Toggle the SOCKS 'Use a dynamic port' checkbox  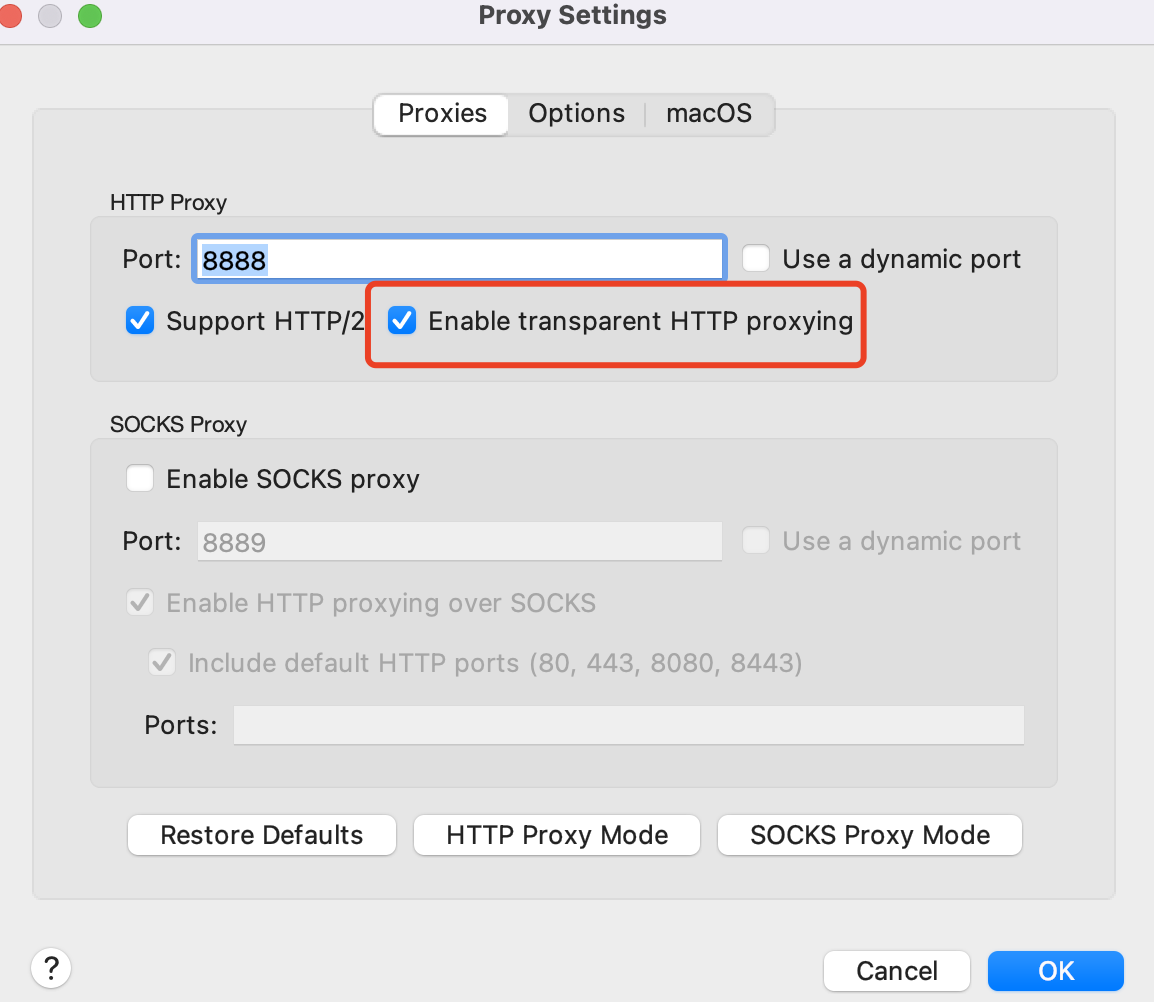tap(756, 541)
